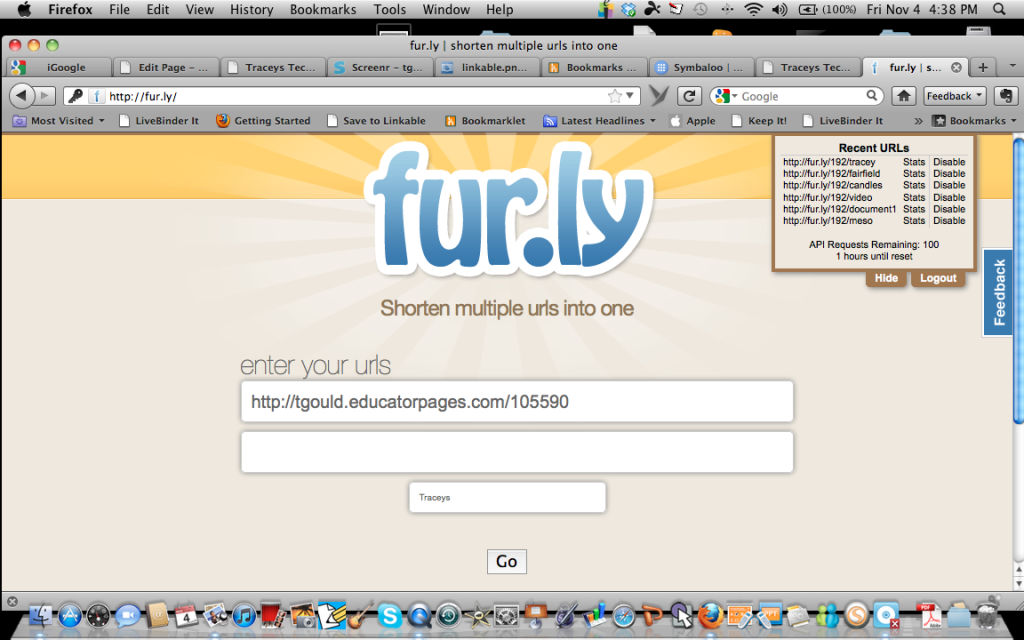Open Stats for fur.ly/192/tracey
The width and height of the screenshot is (1024, 640).
[x=914, y=162]
